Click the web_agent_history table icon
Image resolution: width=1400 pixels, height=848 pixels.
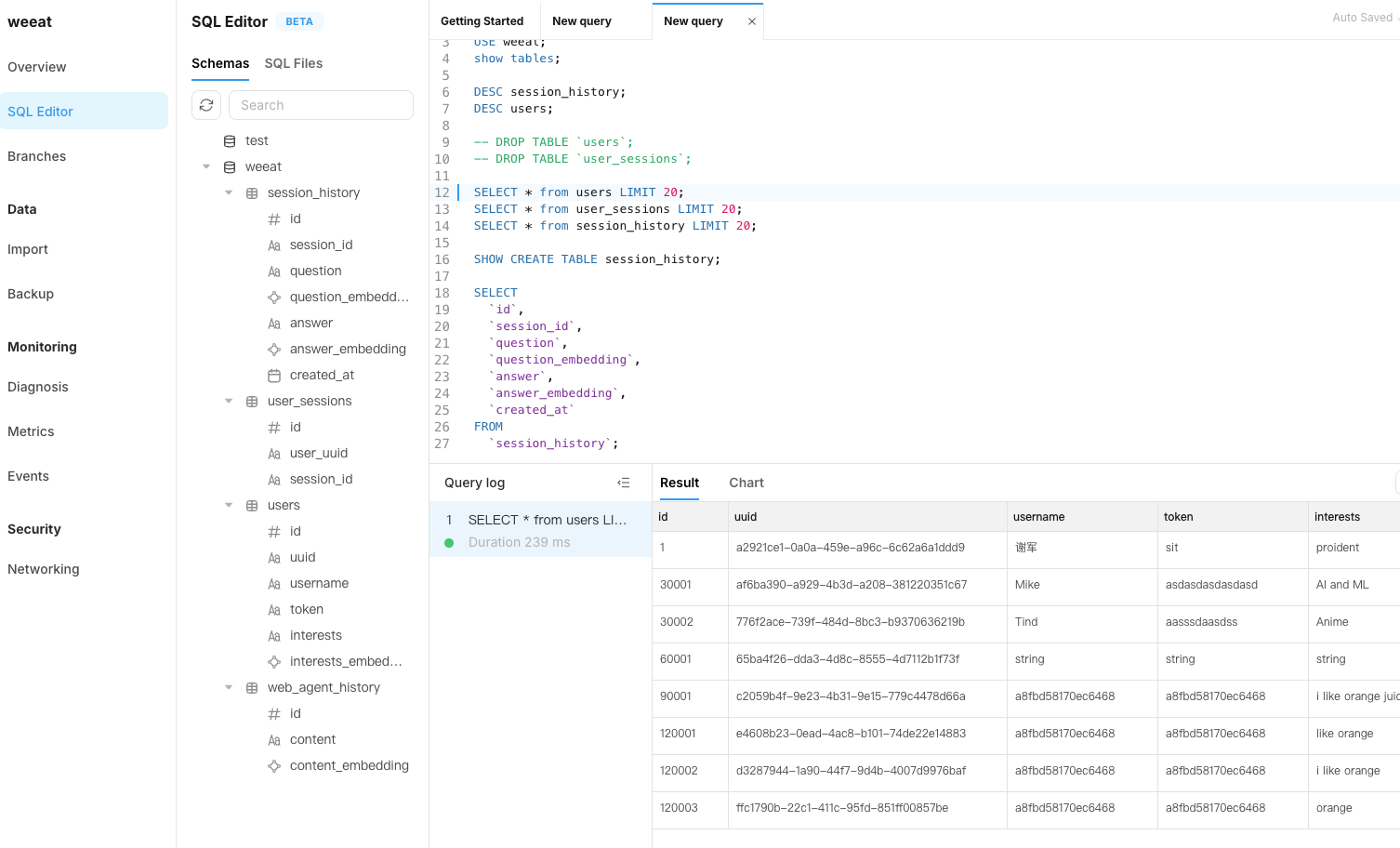[252, 688]
